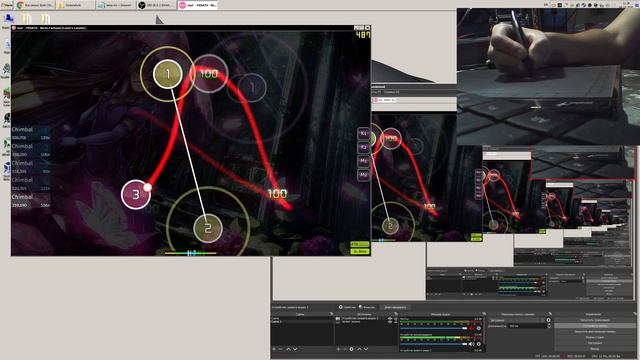
Task: Toggle Studio Mode button in OBS controls
Action: [595, 337]
